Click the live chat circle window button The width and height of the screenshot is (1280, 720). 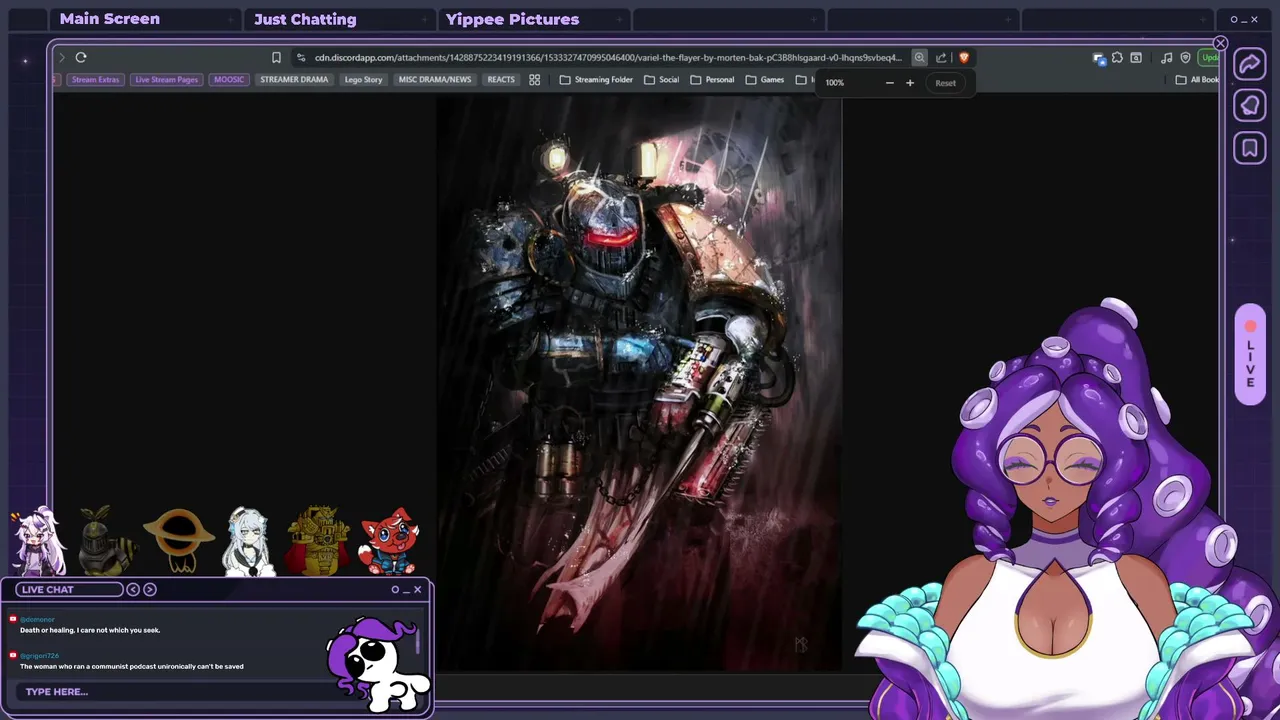395,589
